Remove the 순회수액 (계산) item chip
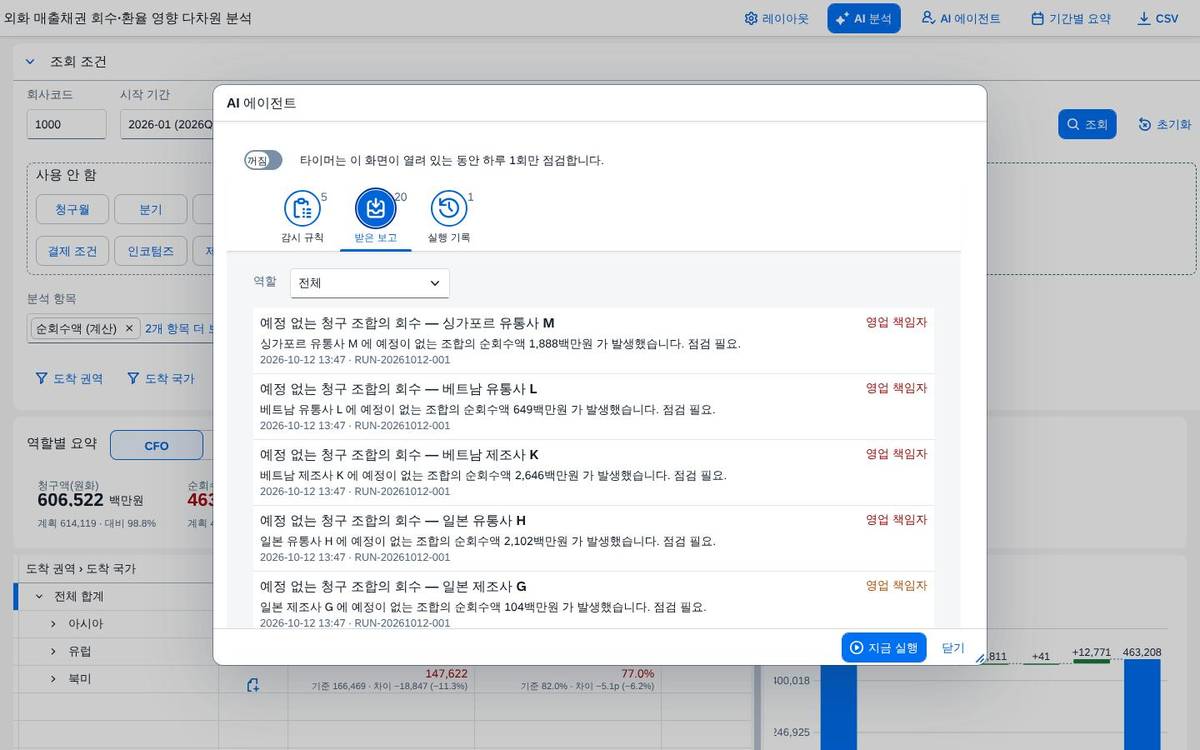The image size is (1200, 750). click(129, 328)
